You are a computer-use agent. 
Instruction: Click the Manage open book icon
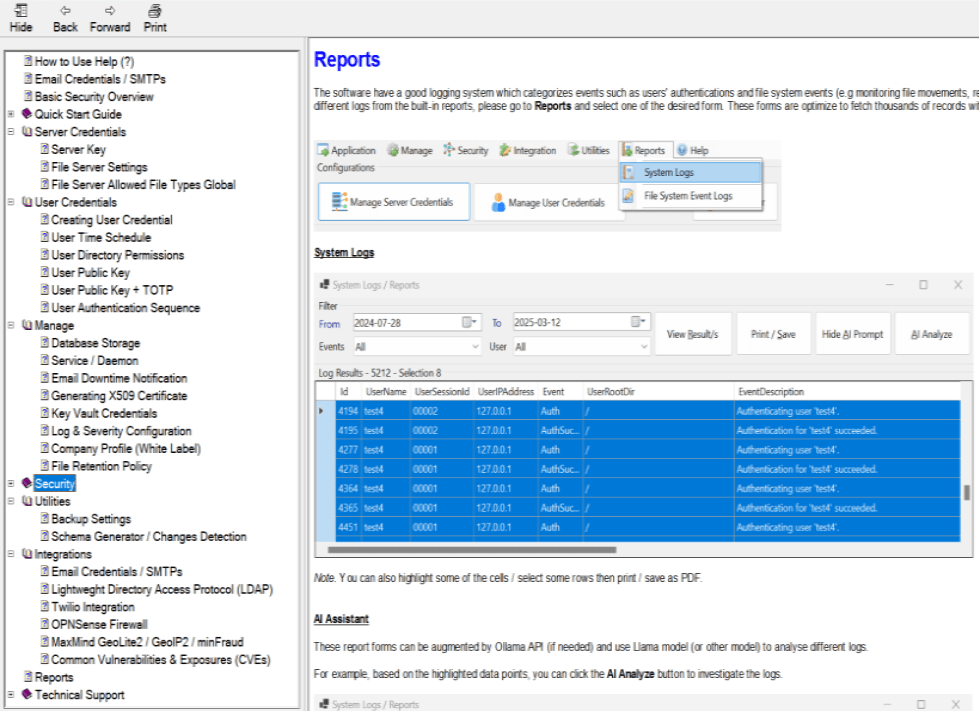tap(27, 325)
